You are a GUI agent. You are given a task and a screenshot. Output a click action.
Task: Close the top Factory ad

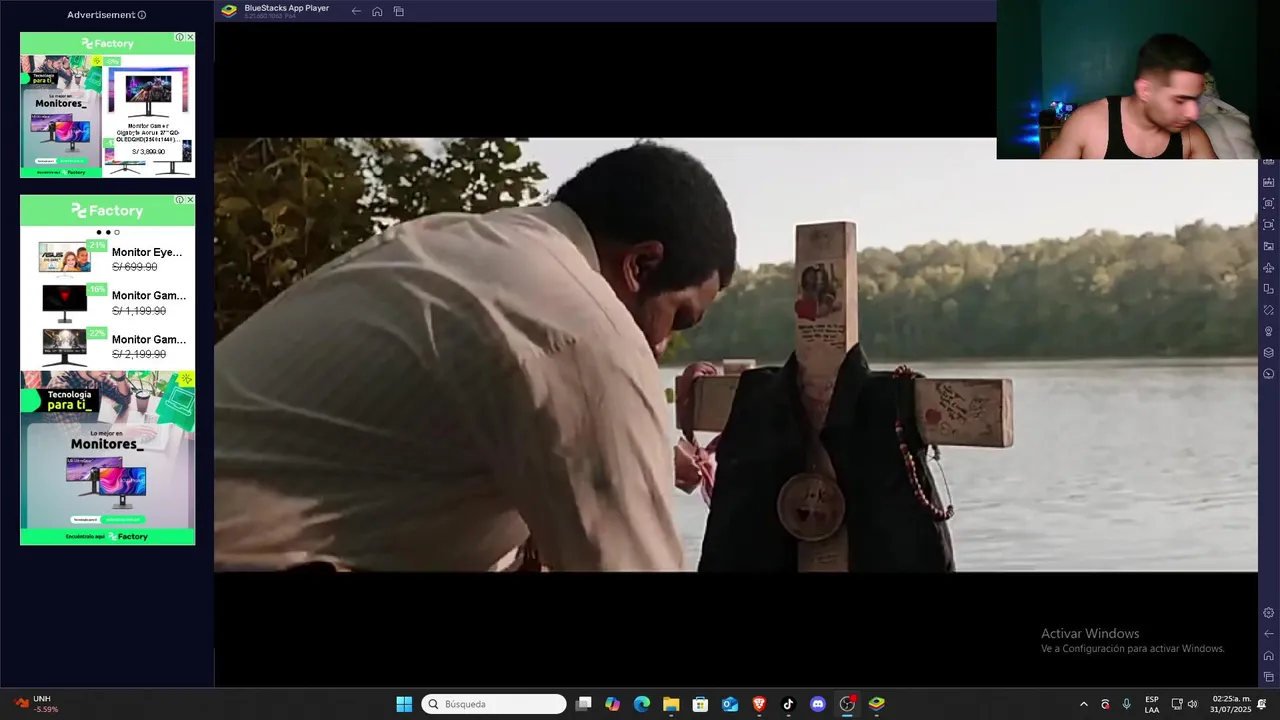[190, 37]
